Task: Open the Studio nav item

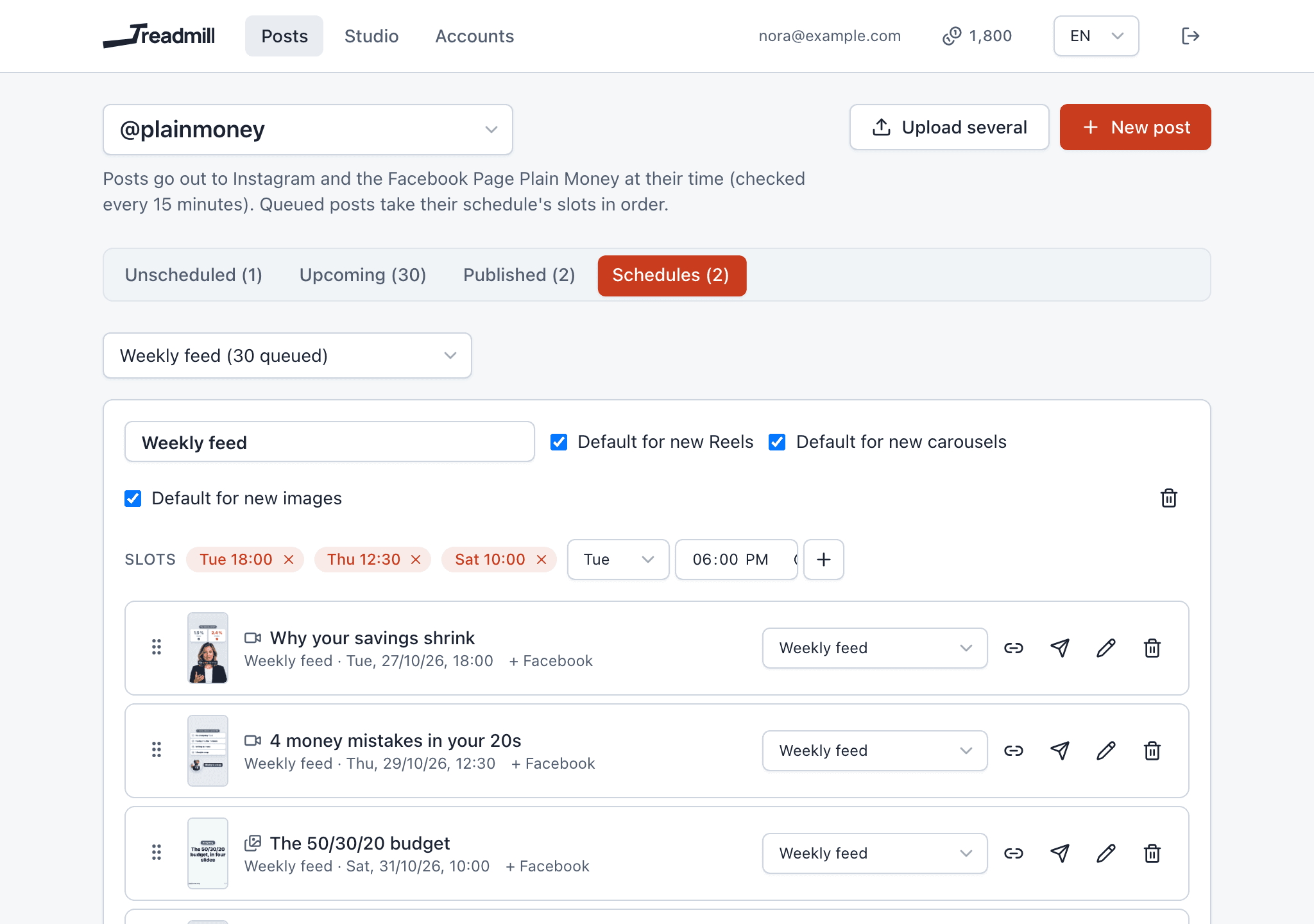Action: (371, 36)
